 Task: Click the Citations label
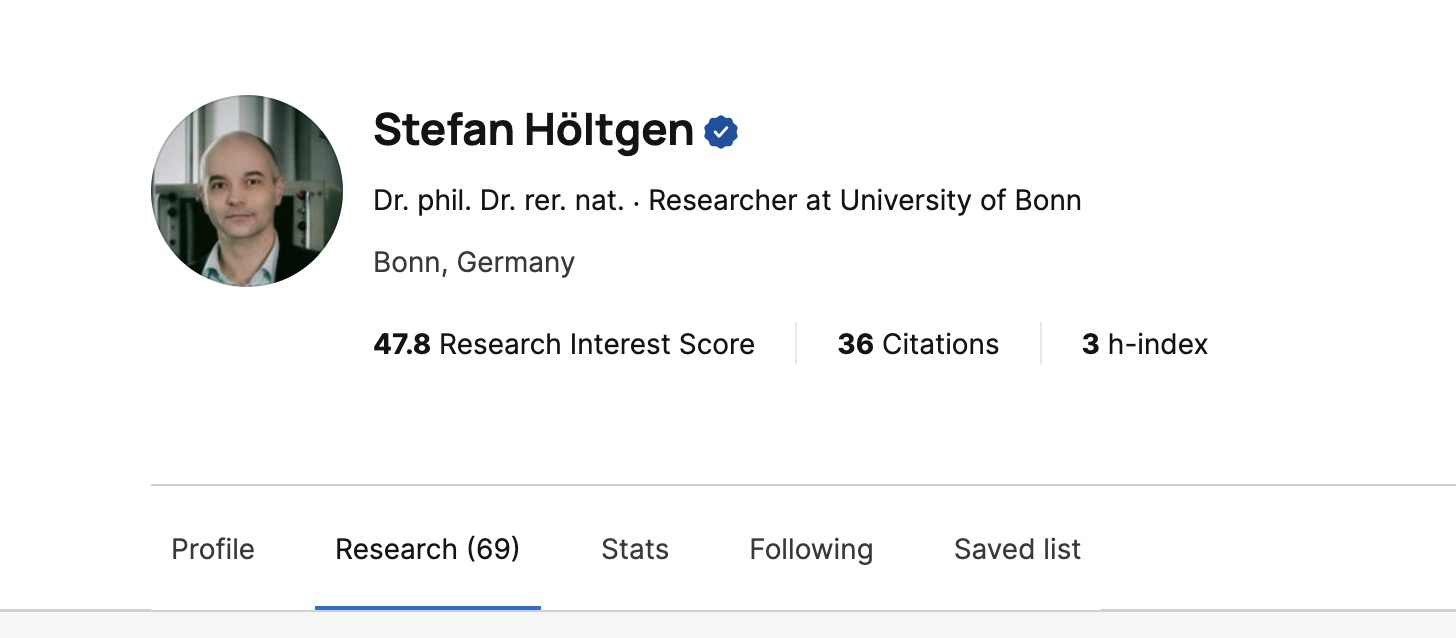coord(941,344)
